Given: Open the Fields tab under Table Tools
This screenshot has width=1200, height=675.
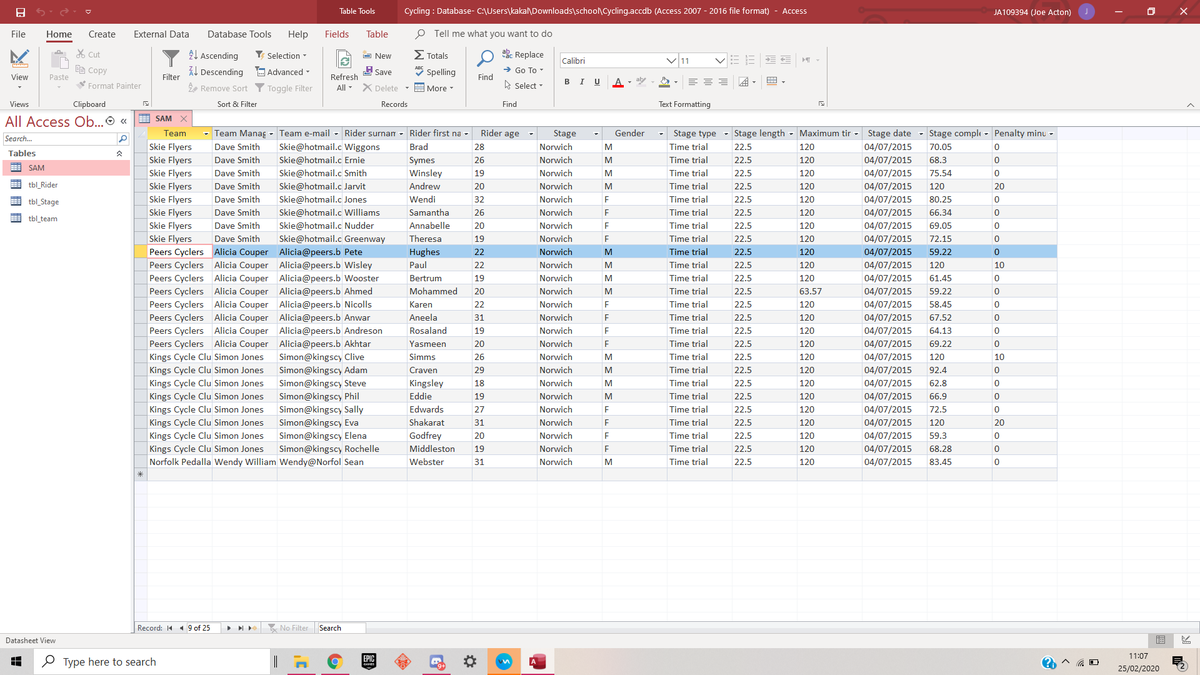Looking at the screenshot, I should pos(337,34).
